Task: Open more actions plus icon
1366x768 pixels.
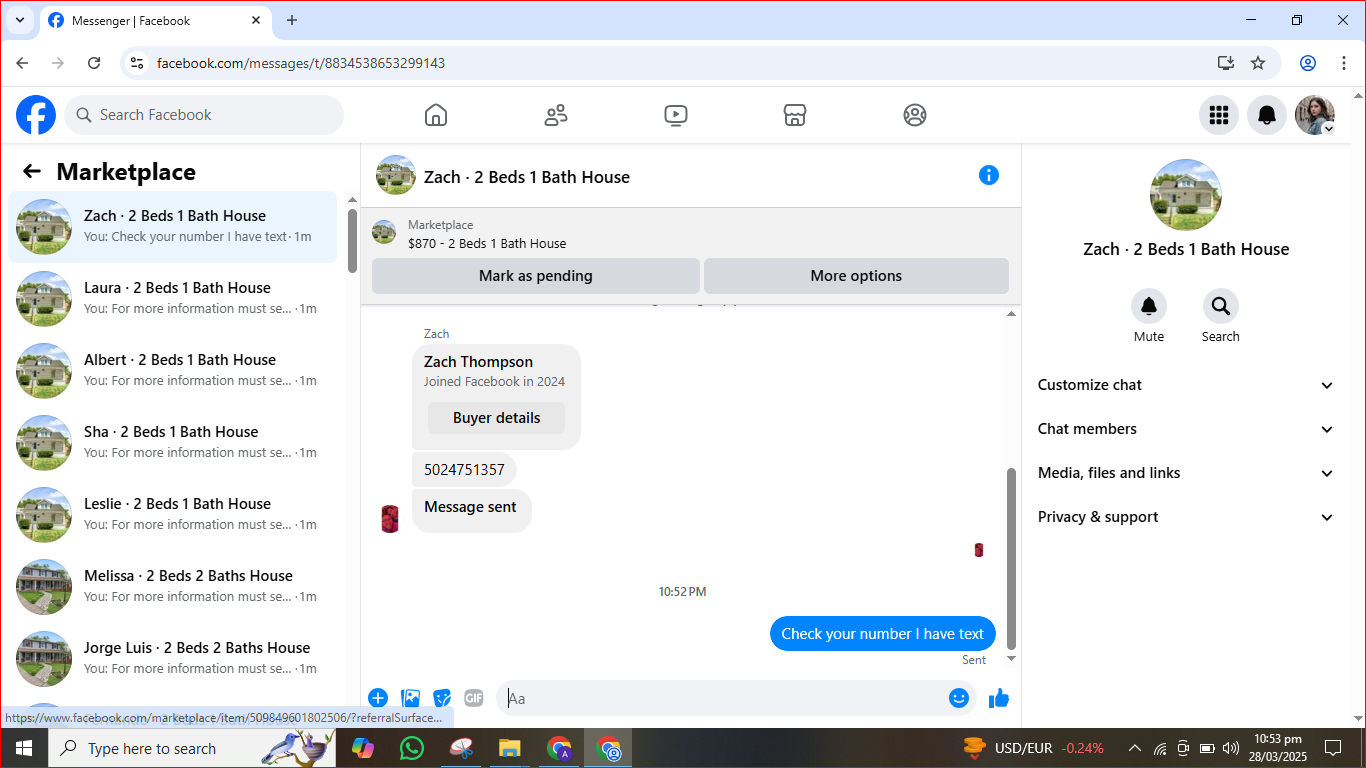Action: [378, 698]
